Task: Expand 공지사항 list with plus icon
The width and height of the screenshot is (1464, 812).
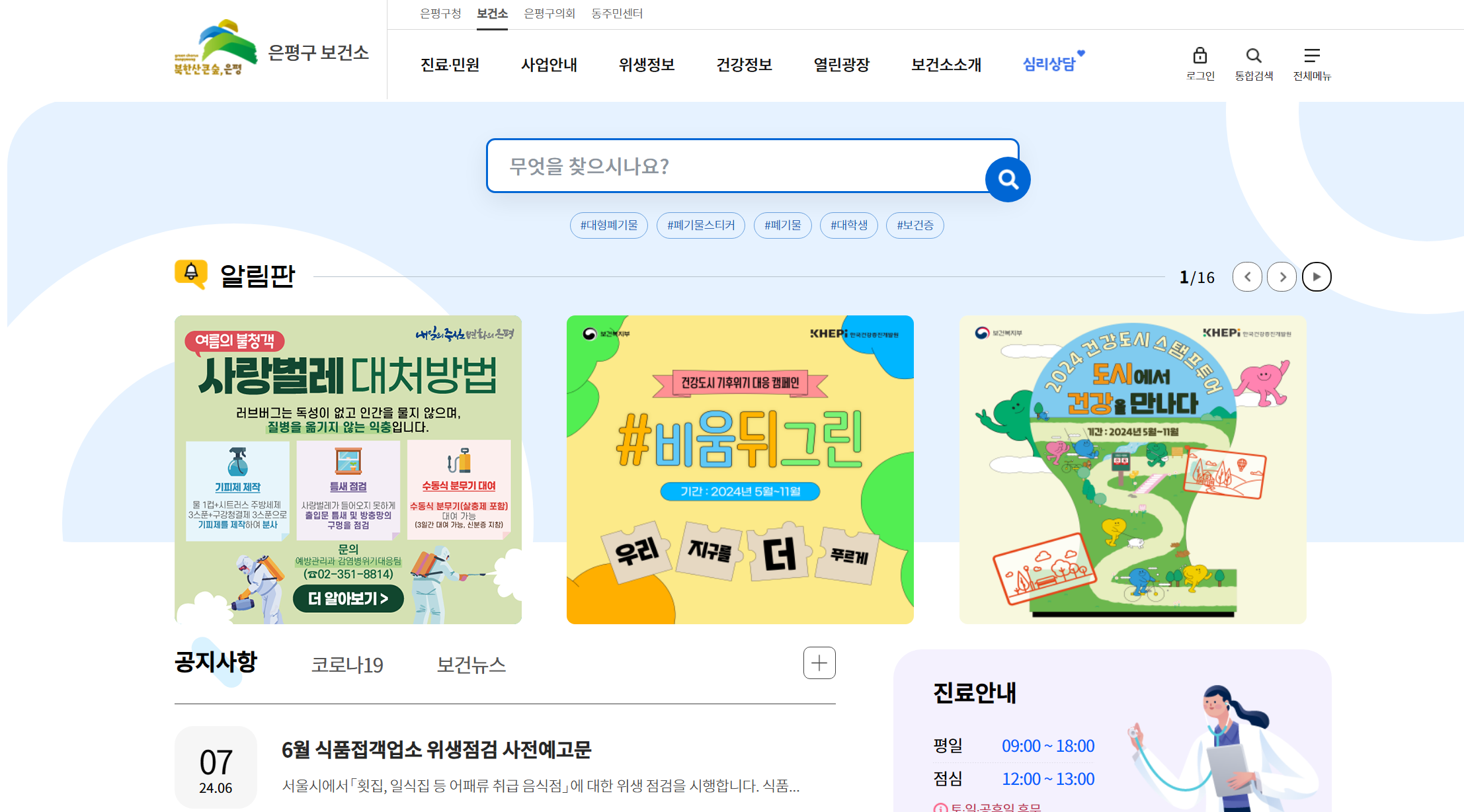Action: (x=819, y=663)
